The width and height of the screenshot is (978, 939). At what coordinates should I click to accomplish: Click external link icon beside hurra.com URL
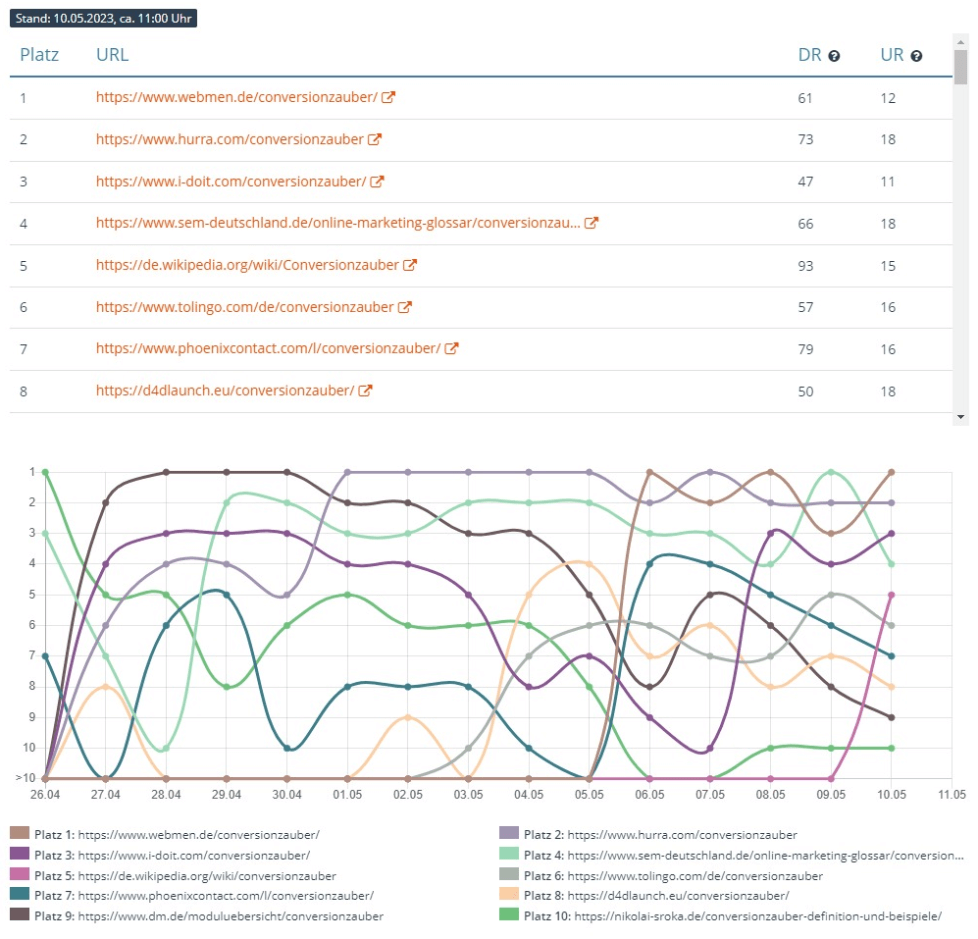(x=375, y=140)
